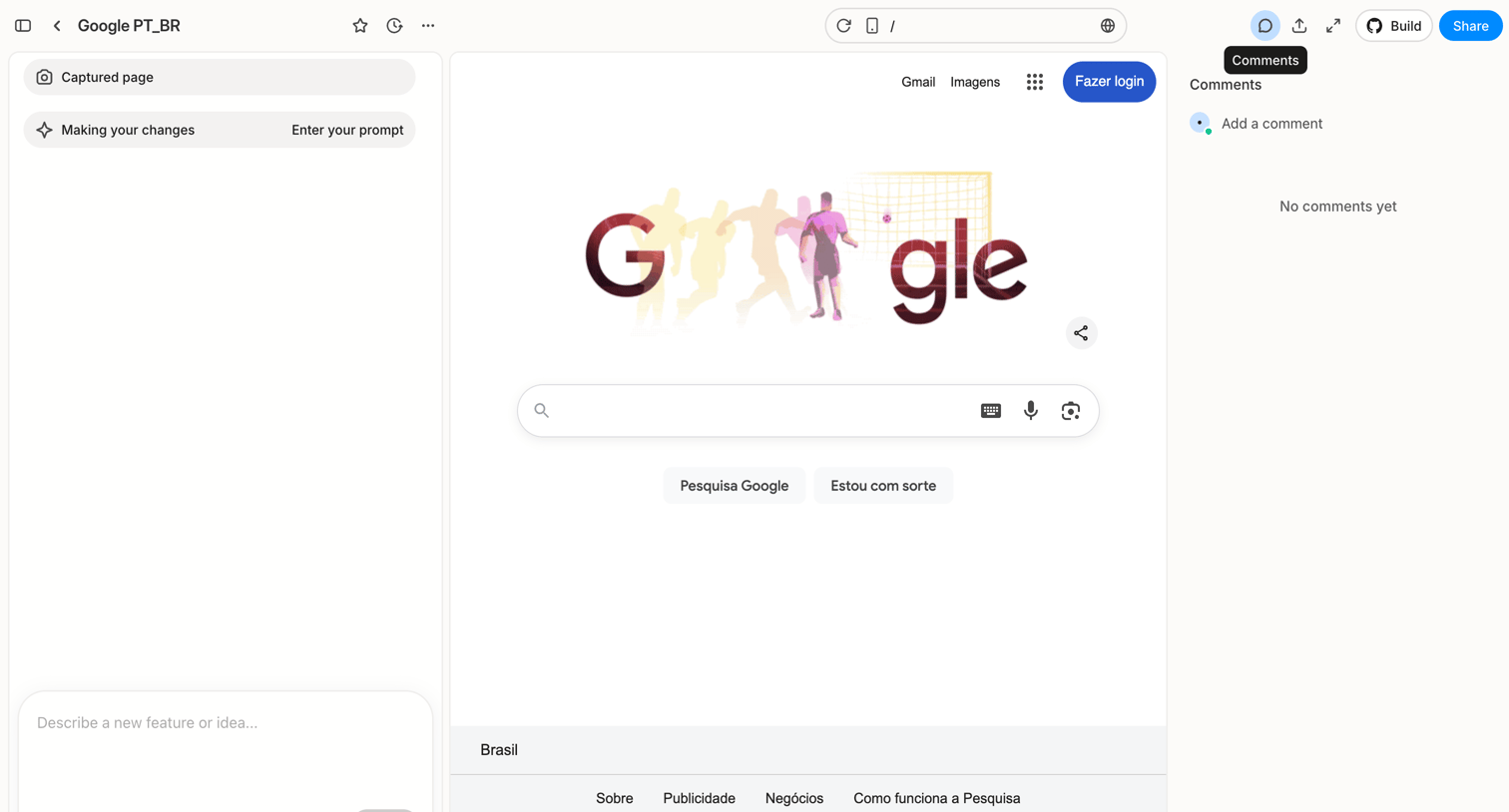This screenshot has height=812, width=1509.
Task: Open the Gmail link
Action: tap(918, 82)
